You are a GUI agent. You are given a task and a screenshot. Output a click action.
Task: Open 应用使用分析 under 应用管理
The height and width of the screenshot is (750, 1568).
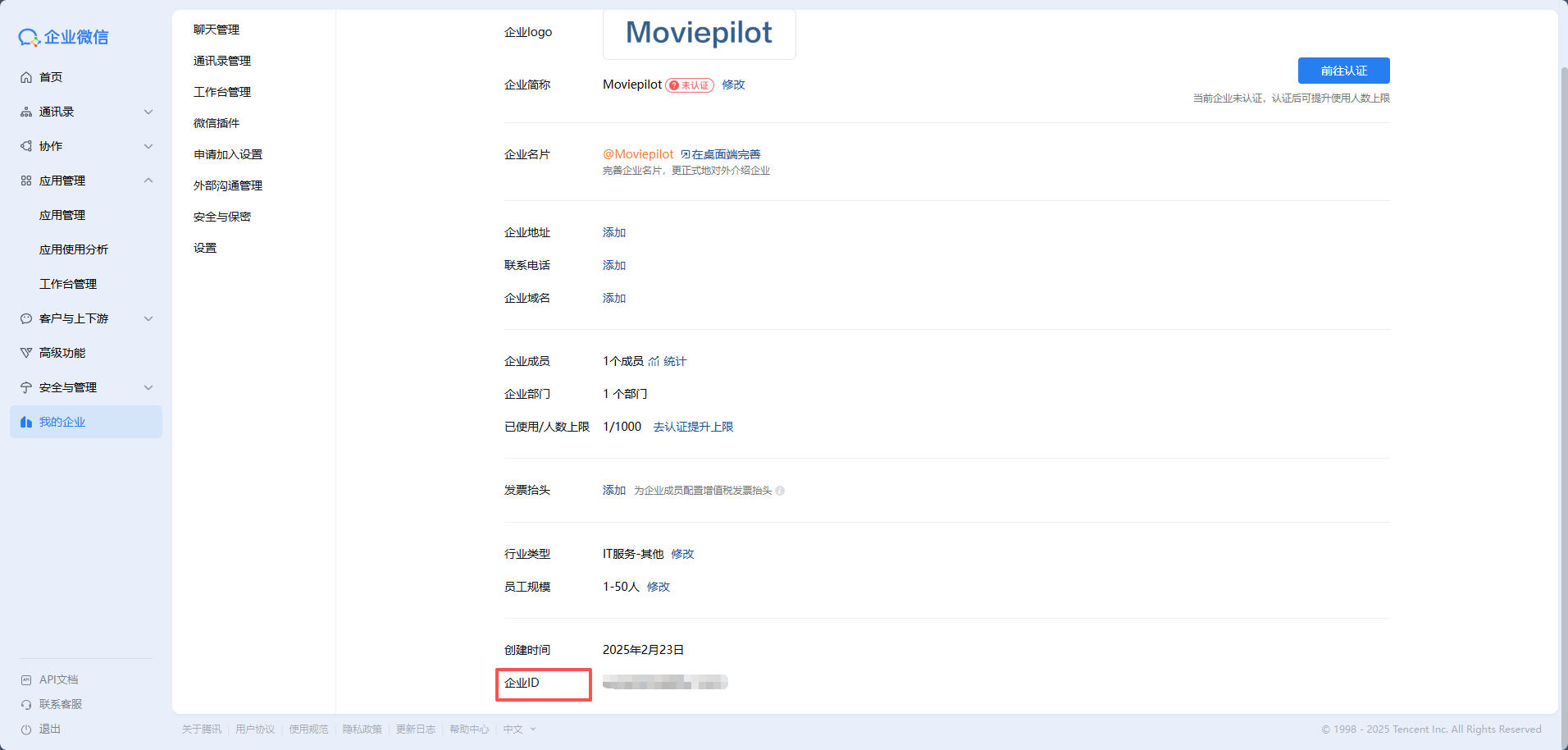74,249
